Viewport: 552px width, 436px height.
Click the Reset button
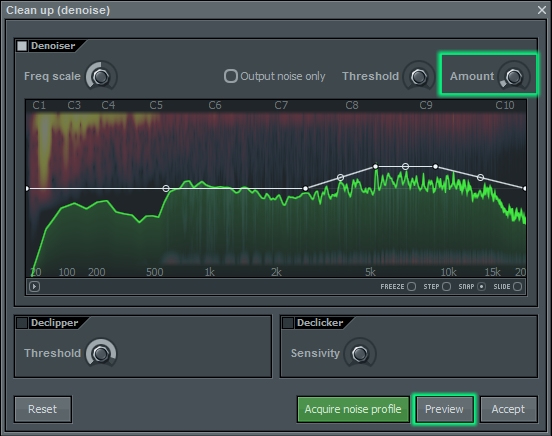[43, 409]
